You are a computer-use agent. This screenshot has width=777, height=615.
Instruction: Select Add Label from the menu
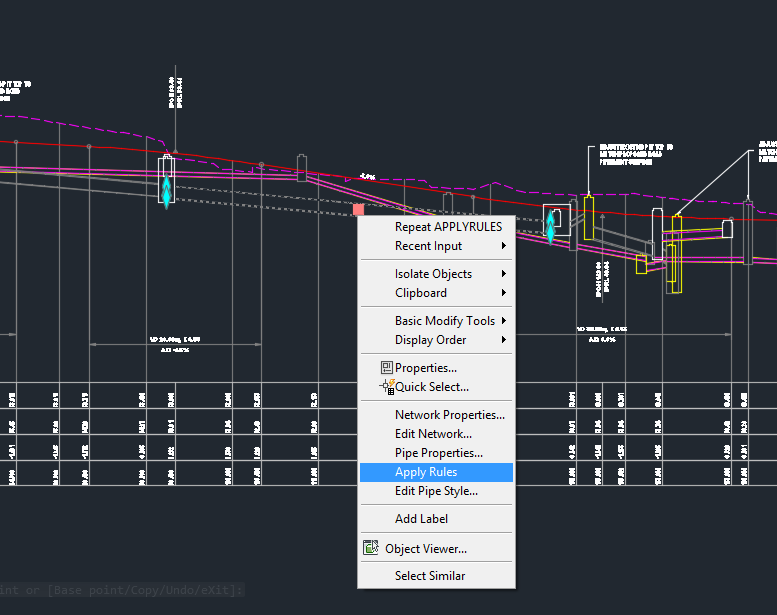tap(436, 519)
